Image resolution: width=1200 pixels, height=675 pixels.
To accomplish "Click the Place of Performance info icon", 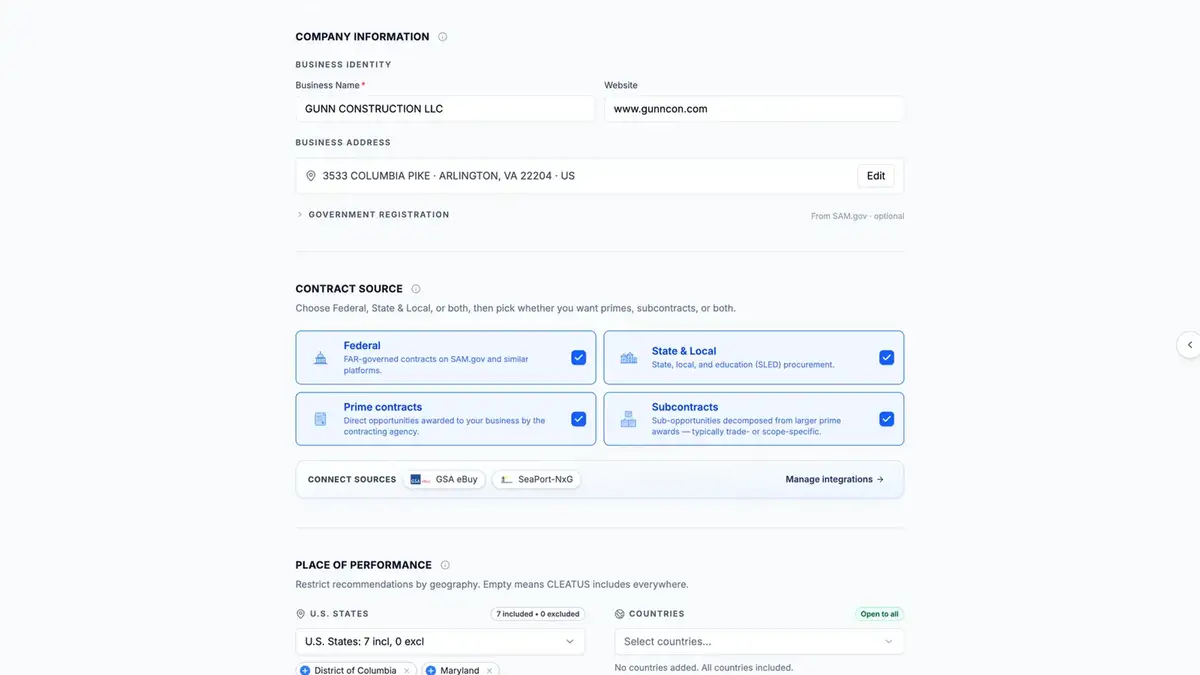I will (445, 565).
